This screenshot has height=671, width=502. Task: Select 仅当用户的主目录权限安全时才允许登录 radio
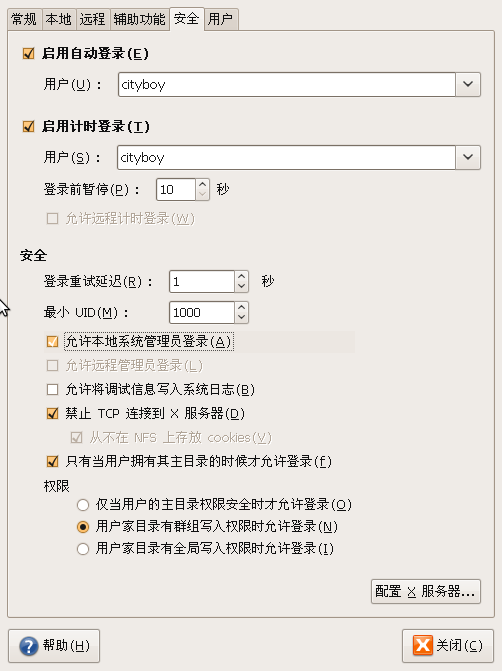[83, 505]
